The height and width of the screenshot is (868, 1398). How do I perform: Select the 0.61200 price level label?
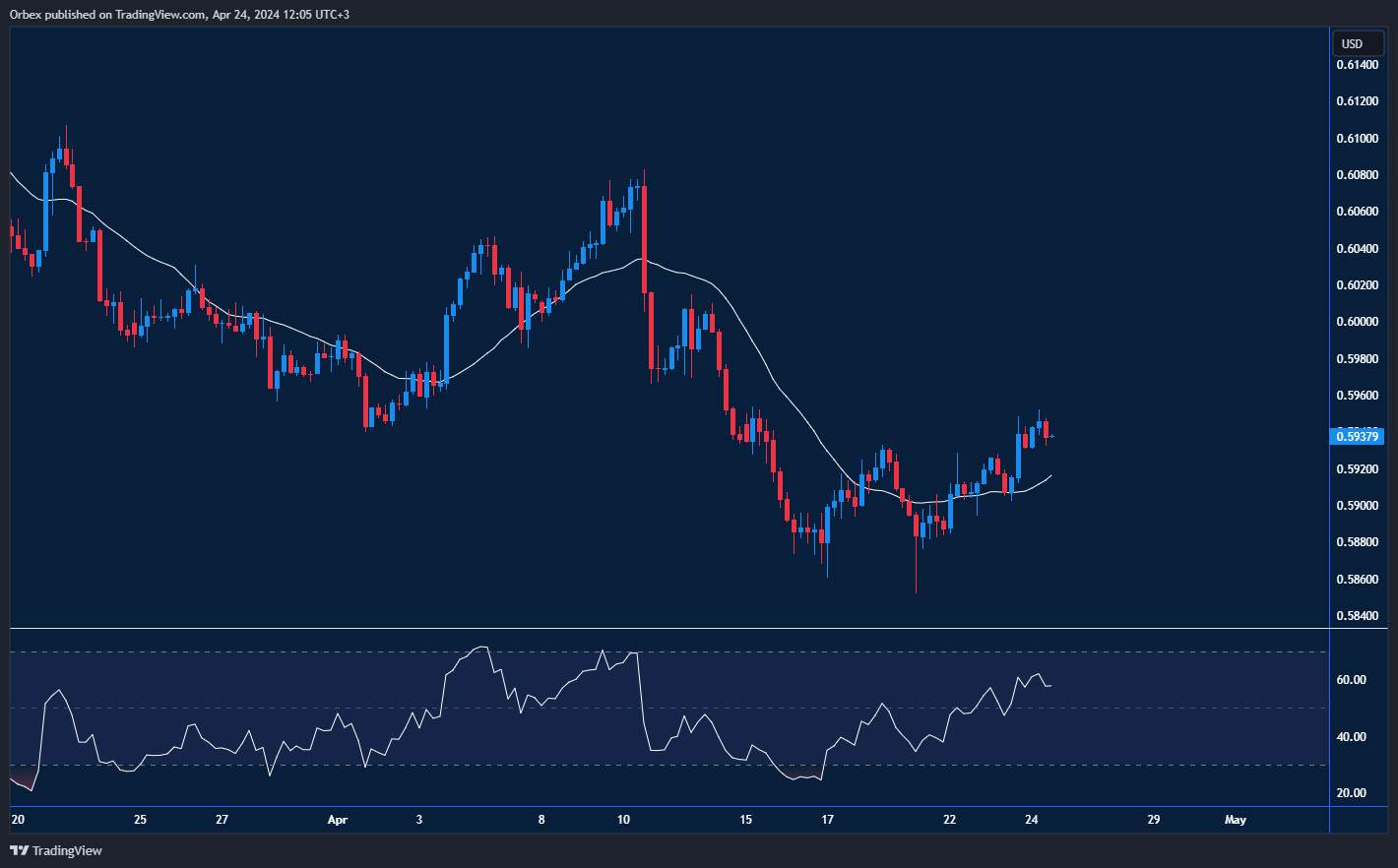(x=1357, y=101)
